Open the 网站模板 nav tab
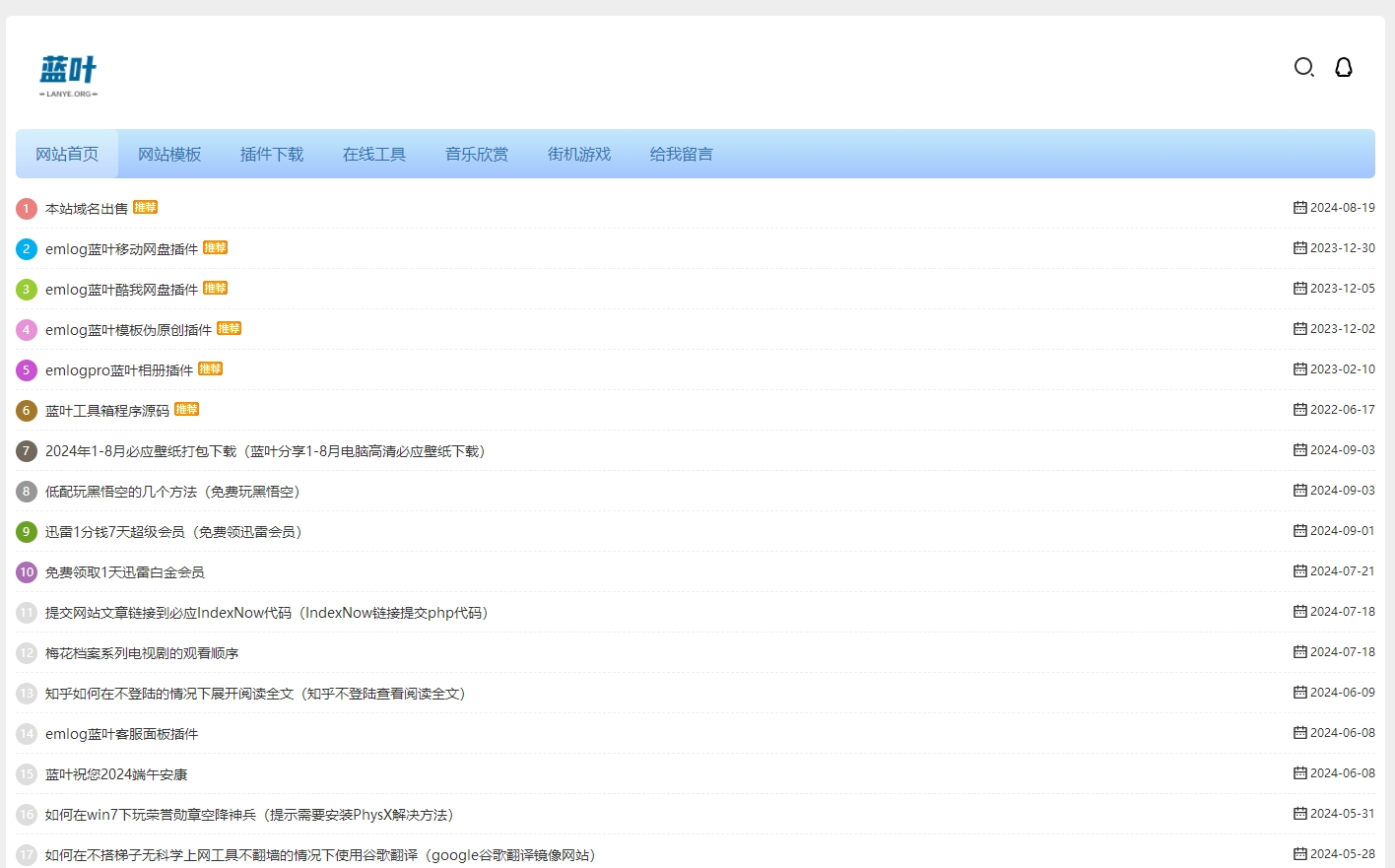Screen dimensions: 1395x868 pyautogui.click(x=169, y=154)
